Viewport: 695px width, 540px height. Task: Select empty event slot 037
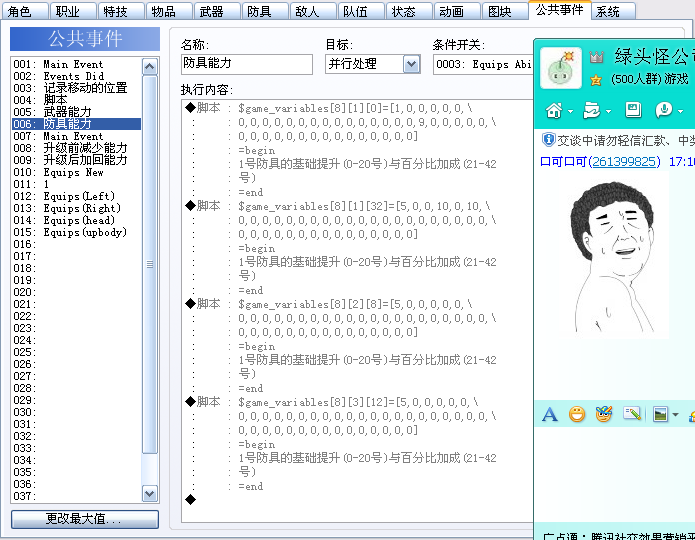pos(76,496)
